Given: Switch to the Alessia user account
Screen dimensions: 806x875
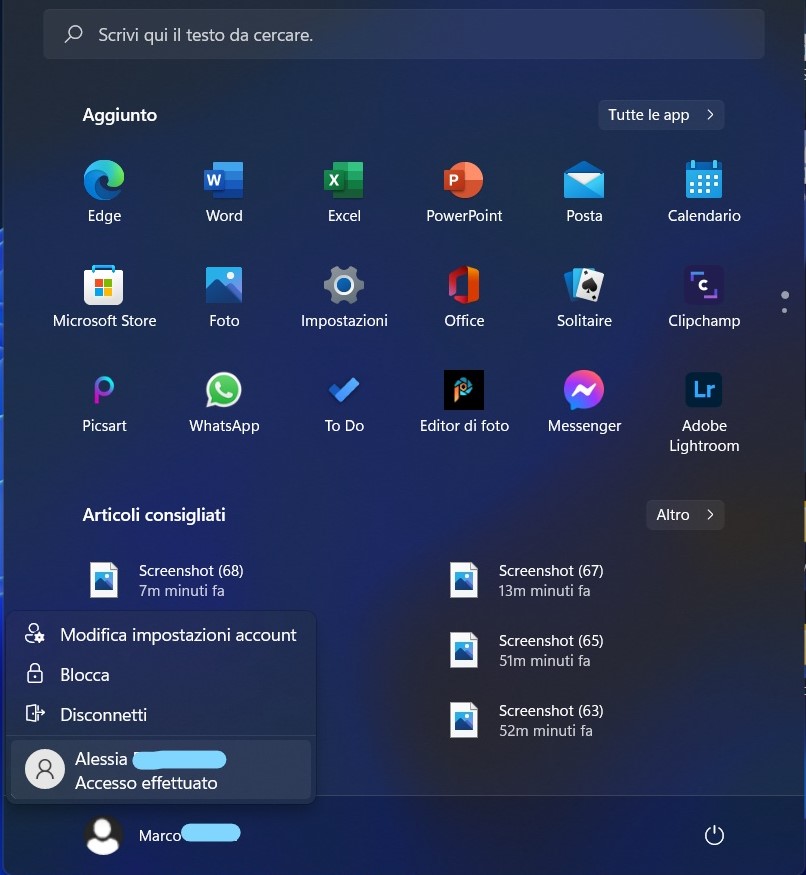Looking at the screenshot, I should pos(161,770).
